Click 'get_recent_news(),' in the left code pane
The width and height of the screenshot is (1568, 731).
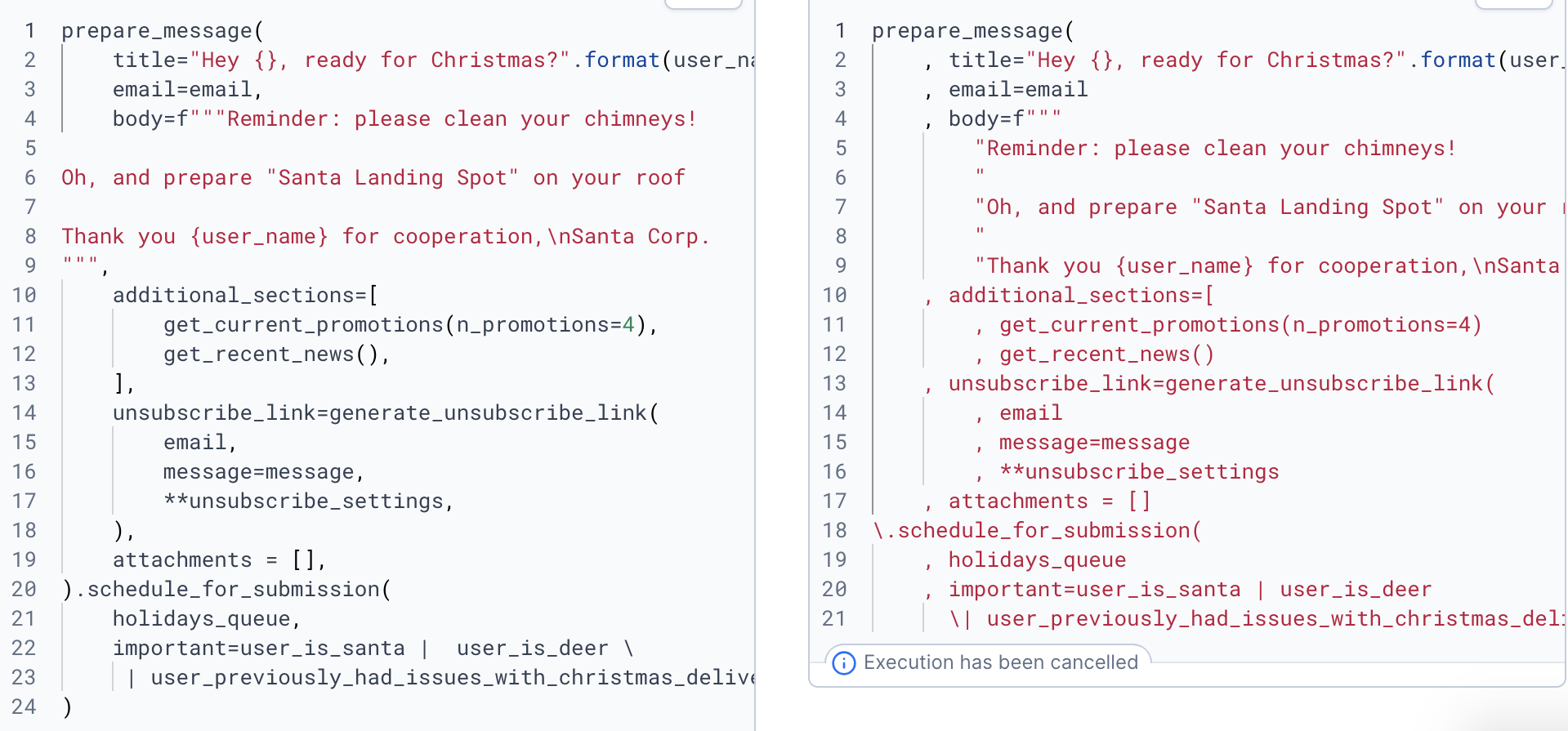pos(277,354)
